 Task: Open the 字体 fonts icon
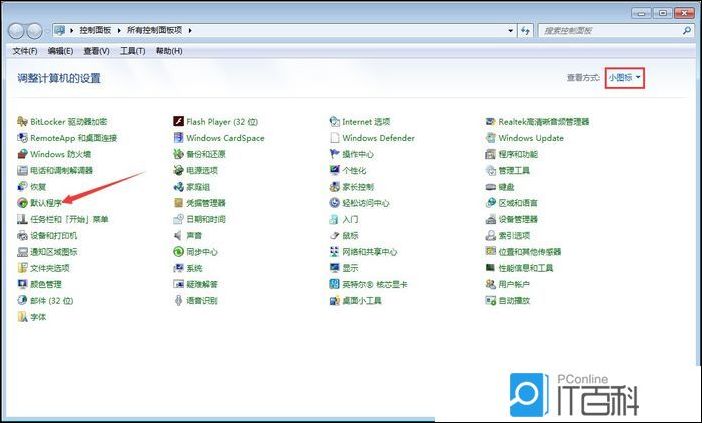tap(22, 316)
